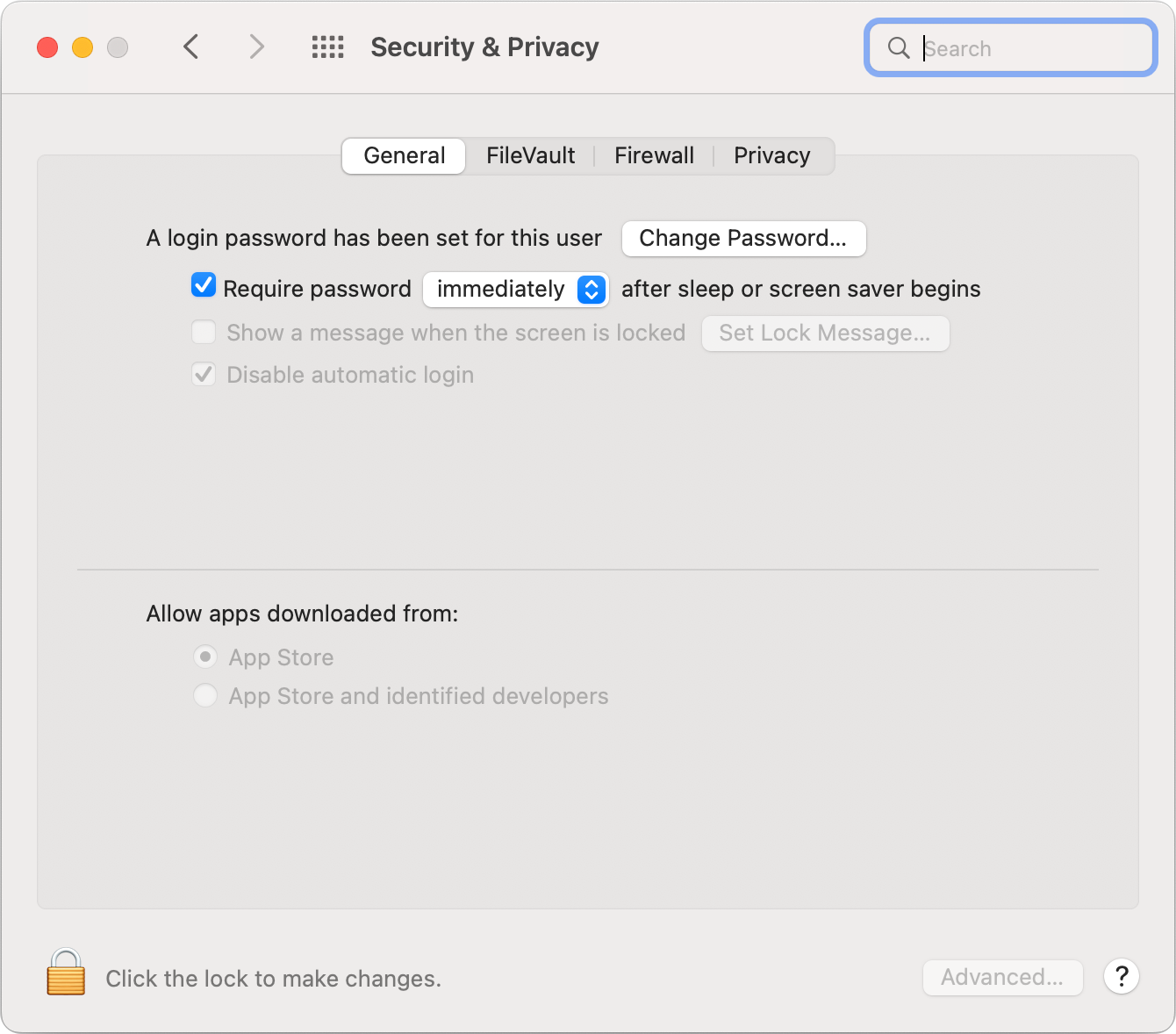The image size is (1176, 1034).
Task: Open the Privacy tab
Action: 772,155
